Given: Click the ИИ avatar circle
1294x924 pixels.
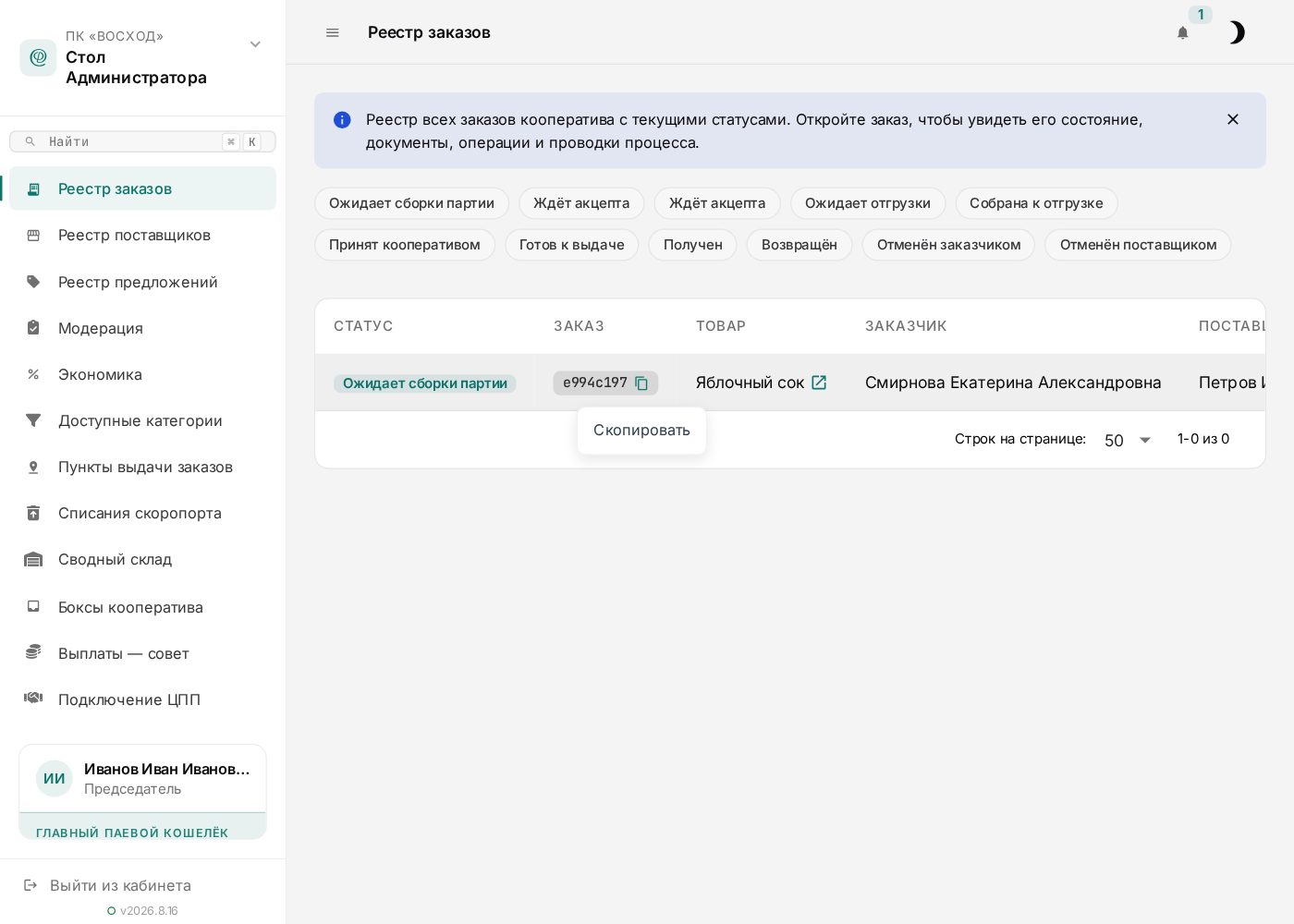Looking at the screenshot, I should 55,779.
